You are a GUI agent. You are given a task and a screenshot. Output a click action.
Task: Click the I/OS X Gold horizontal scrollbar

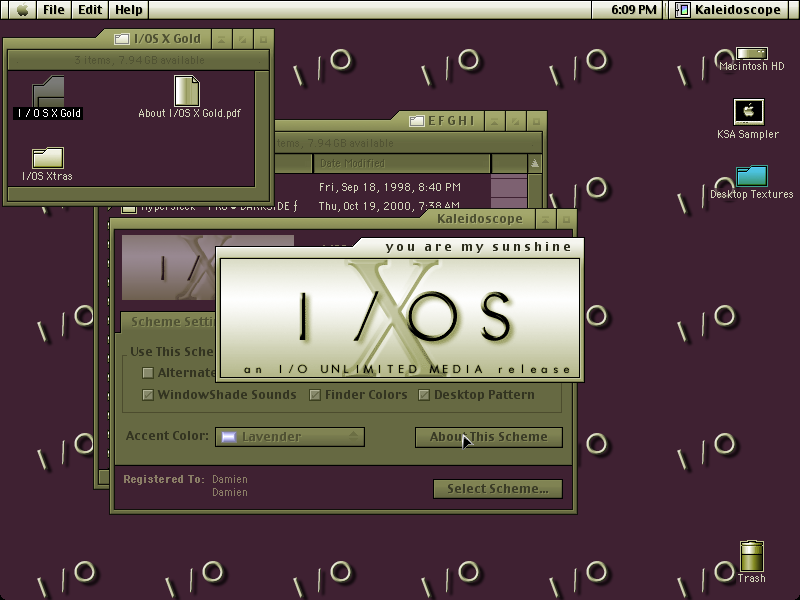coord(131,194)
